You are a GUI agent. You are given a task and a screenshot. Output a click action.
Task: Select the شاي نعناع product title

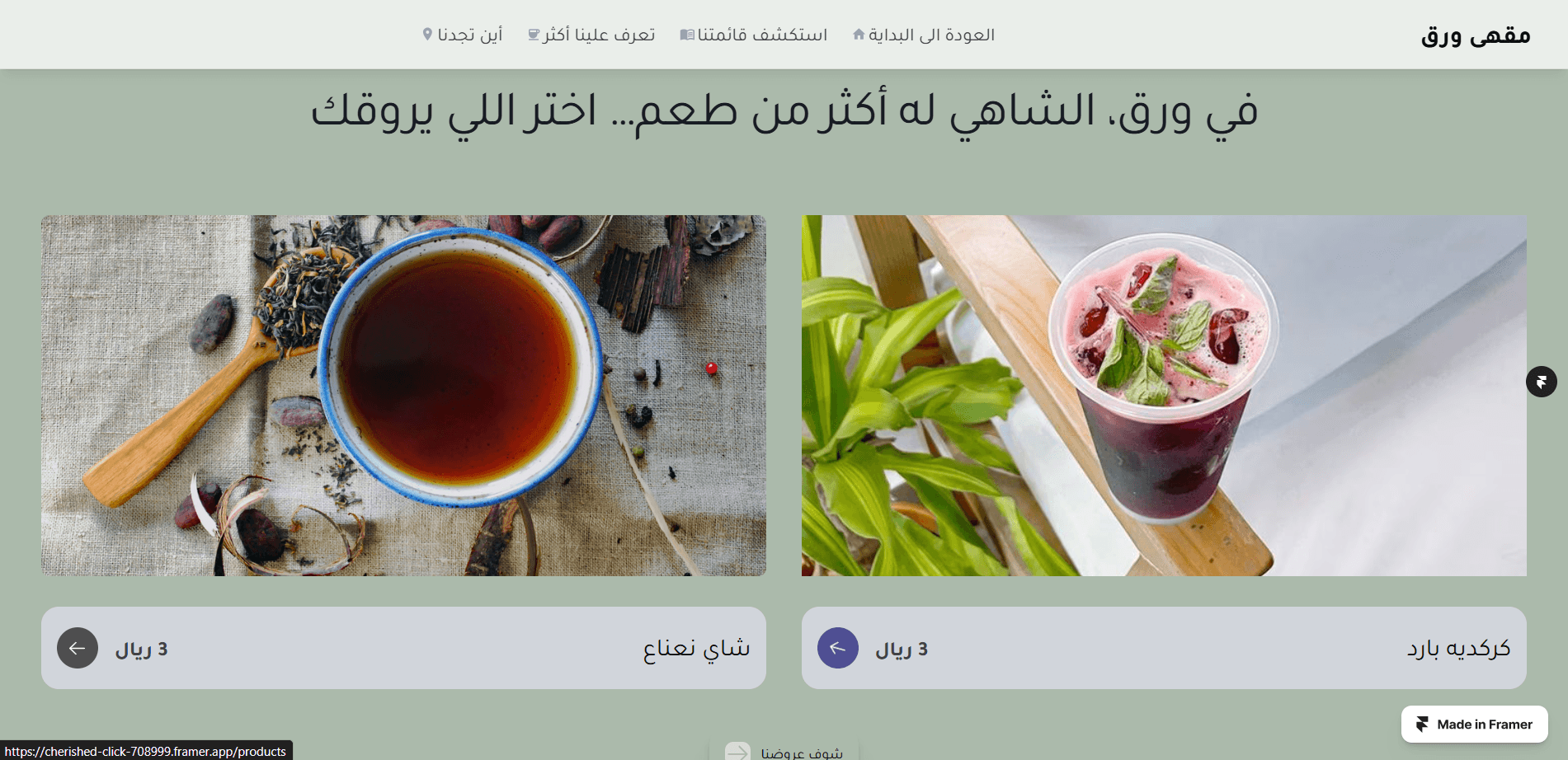(697, 649)
